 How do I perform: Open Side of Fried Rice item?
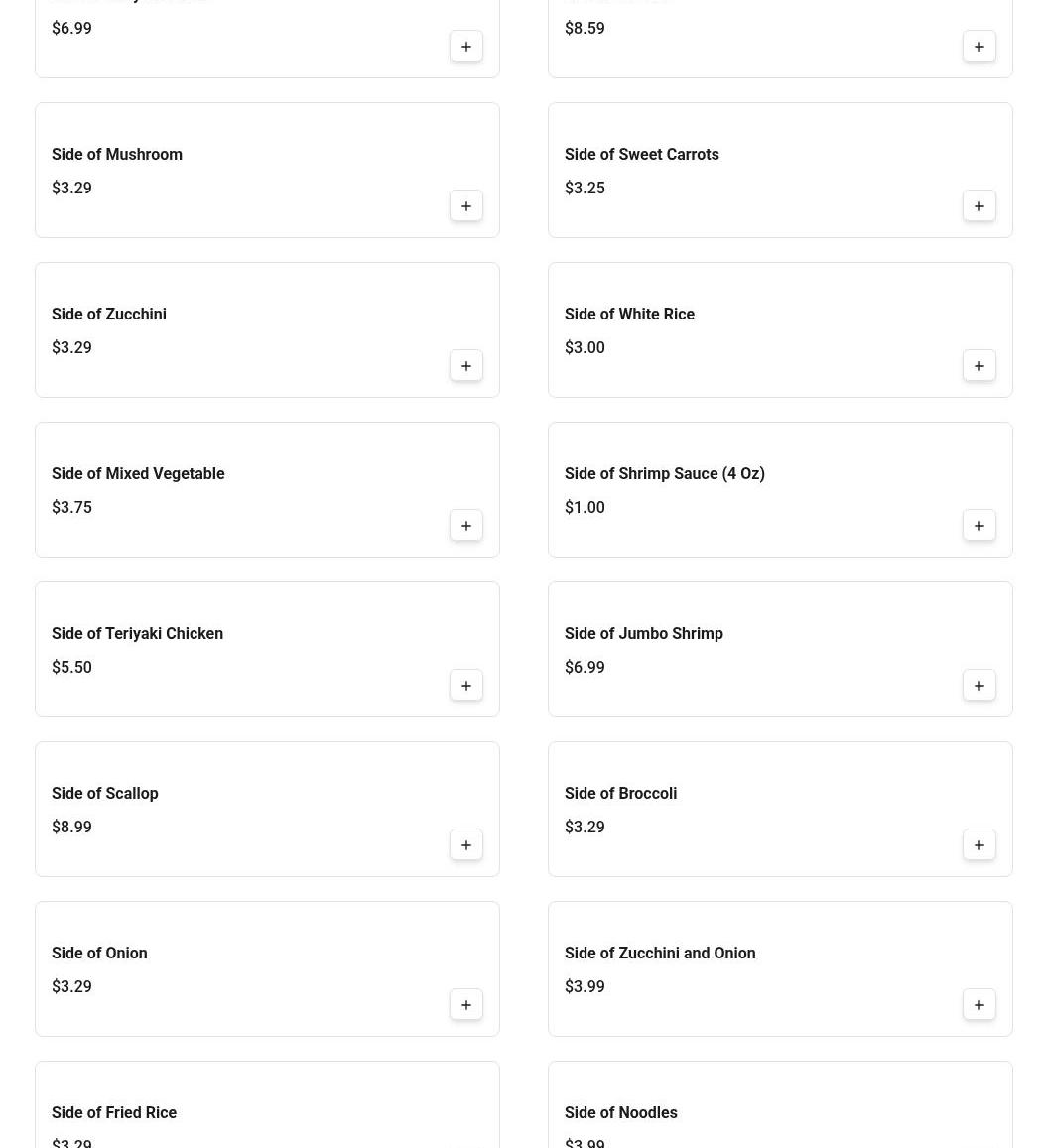114,1112
